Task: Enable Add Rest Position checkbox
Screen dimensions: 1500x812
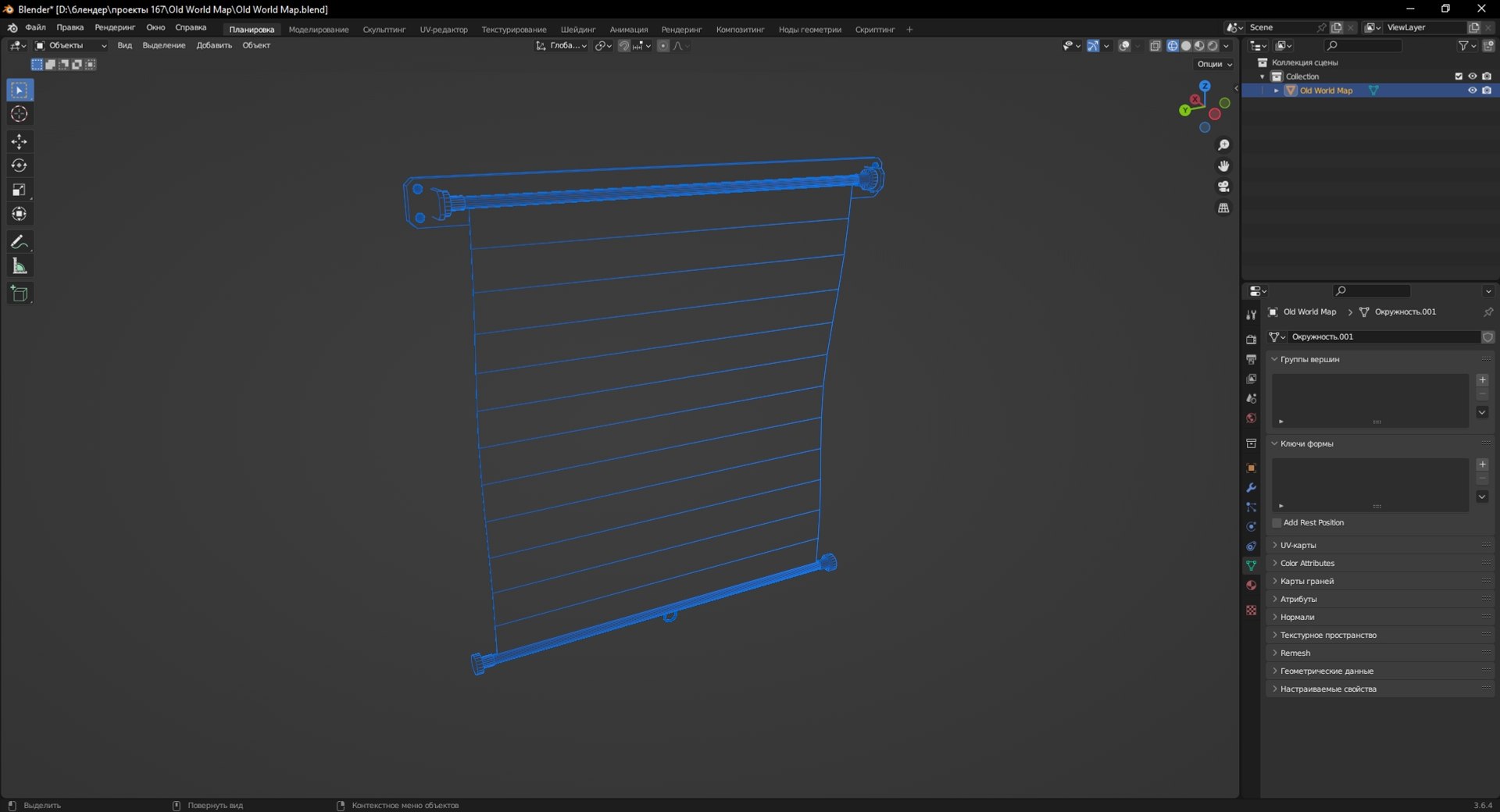Action: coord(1277,523)
